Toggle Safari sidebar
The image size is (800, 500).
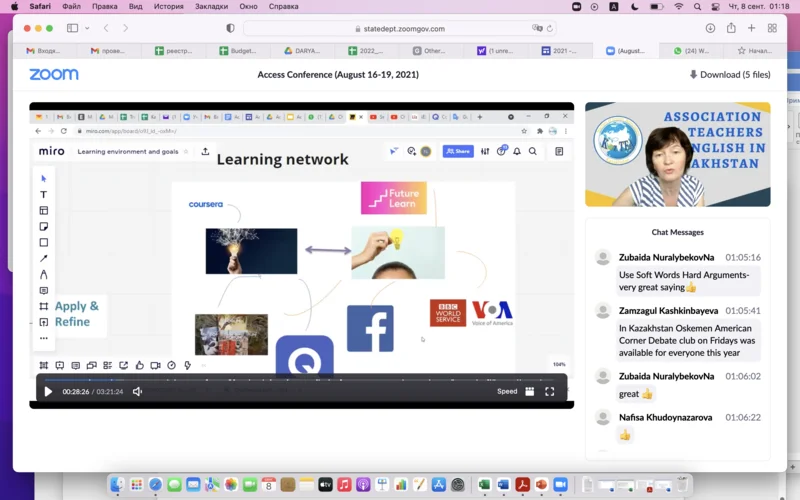(x=72, y=28)
